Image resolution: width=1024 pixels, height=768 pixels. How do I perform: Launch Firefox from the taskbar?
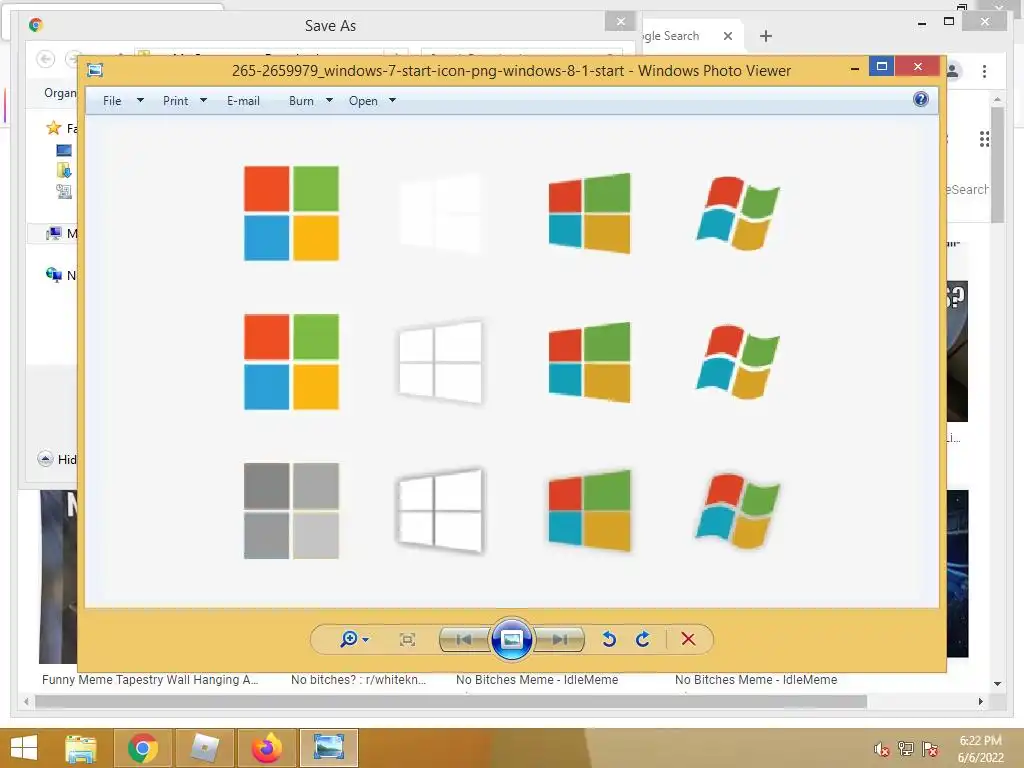click(x=267, y=748)
